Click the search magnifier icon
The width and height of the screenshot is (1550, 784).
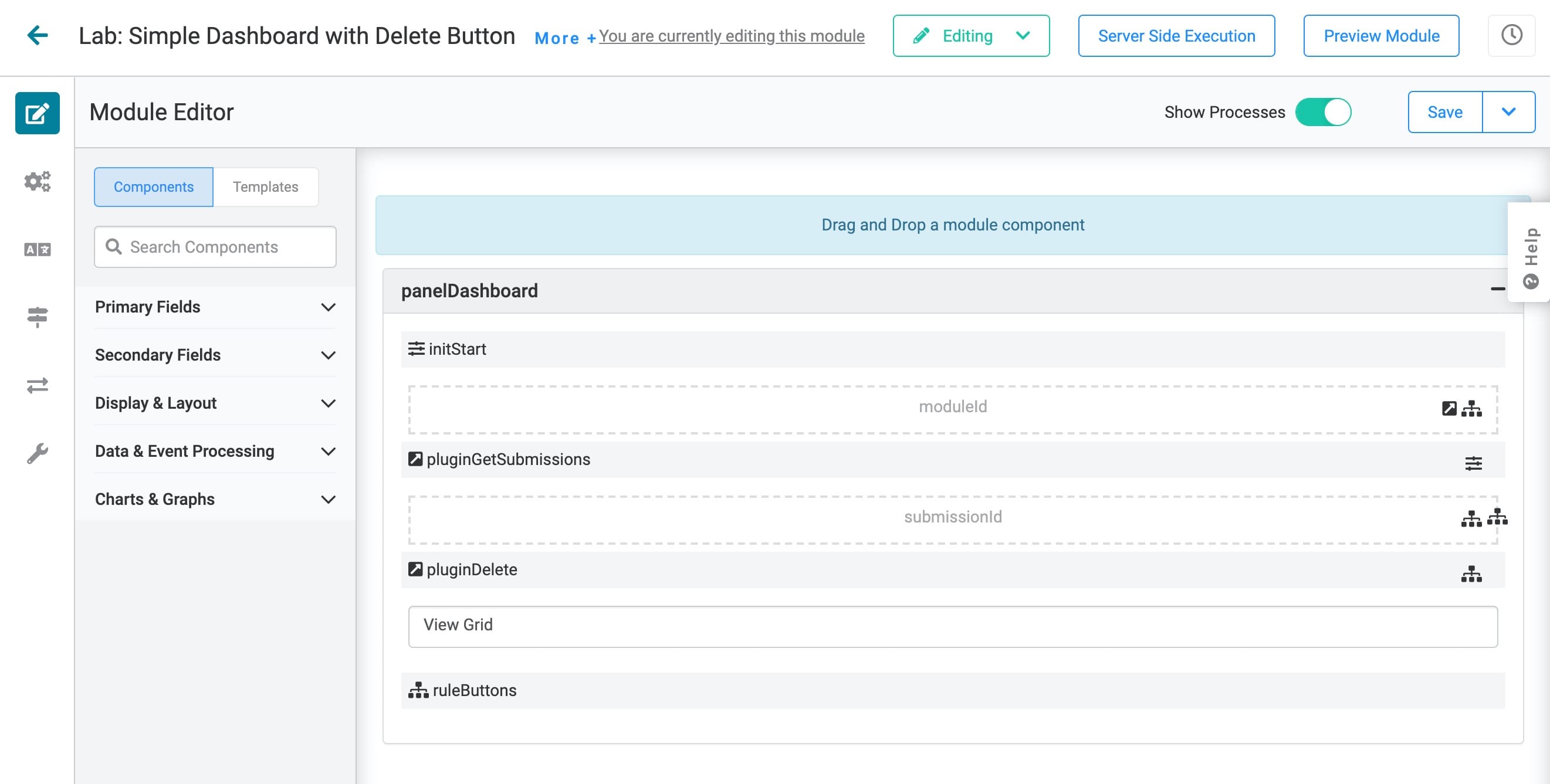coord(114,246)
